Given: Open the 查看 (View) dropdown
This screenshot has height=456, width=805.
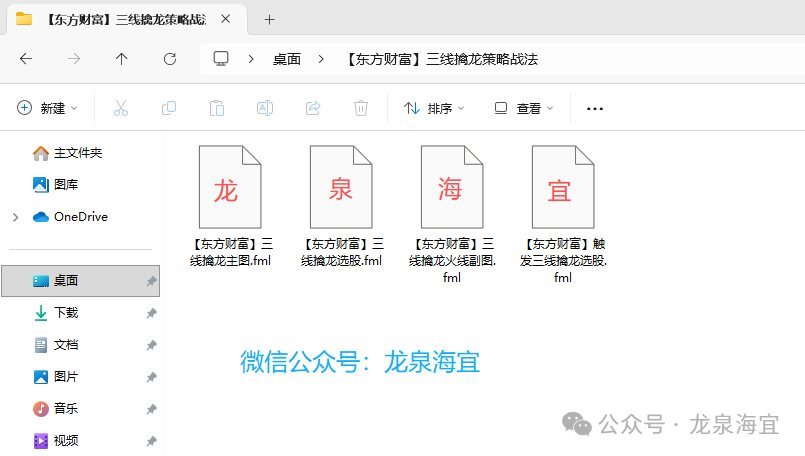Looking at the screenshot, I should pos(524,108).
